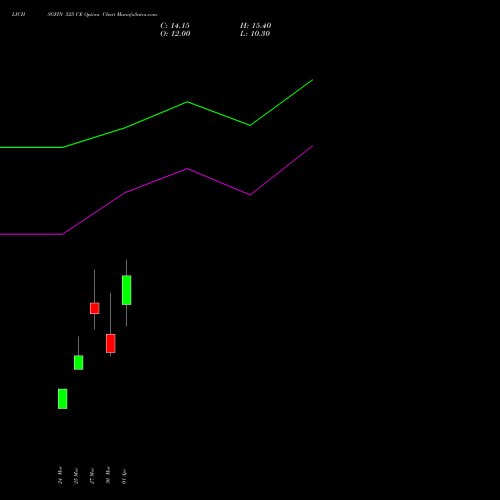Click the low price value L: 10.30
500x500 pixels.
(255, 34)
